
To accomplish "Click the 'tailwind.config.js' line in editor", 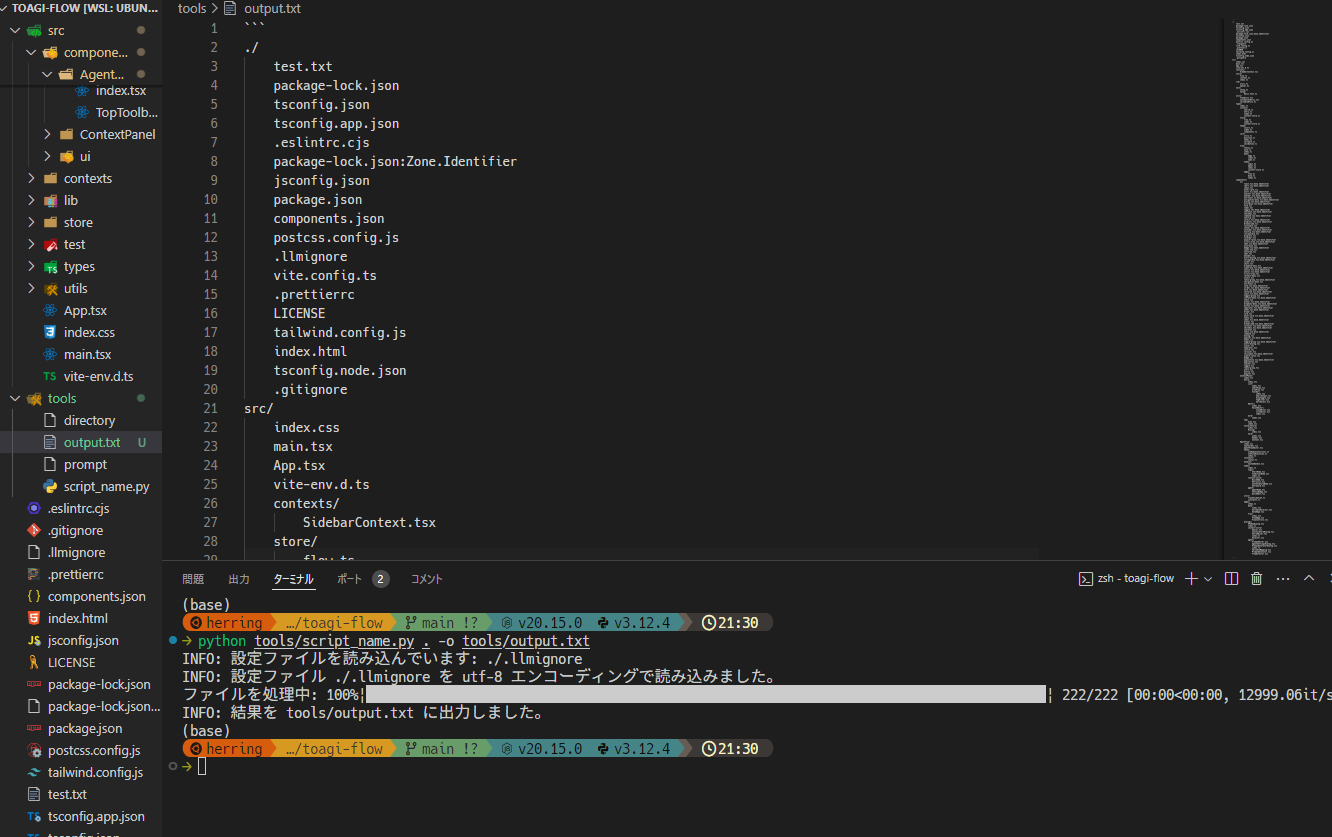I will [x=340, y=332].
